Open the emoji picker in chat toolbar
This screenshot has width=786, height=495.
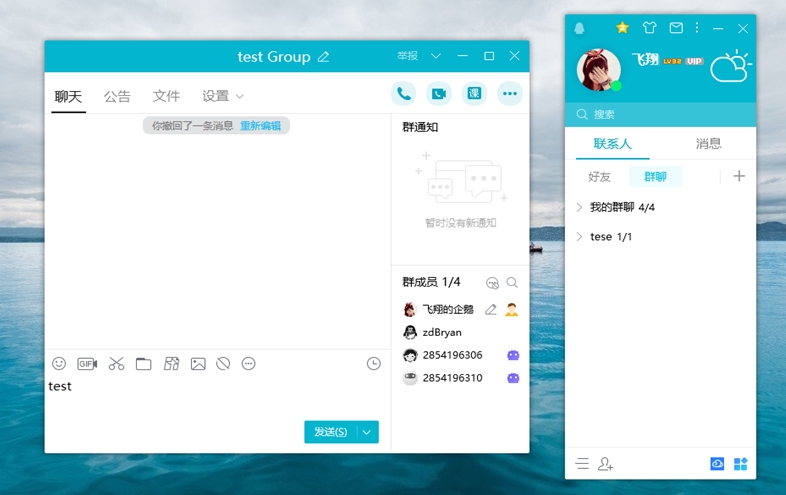point(59,364)
